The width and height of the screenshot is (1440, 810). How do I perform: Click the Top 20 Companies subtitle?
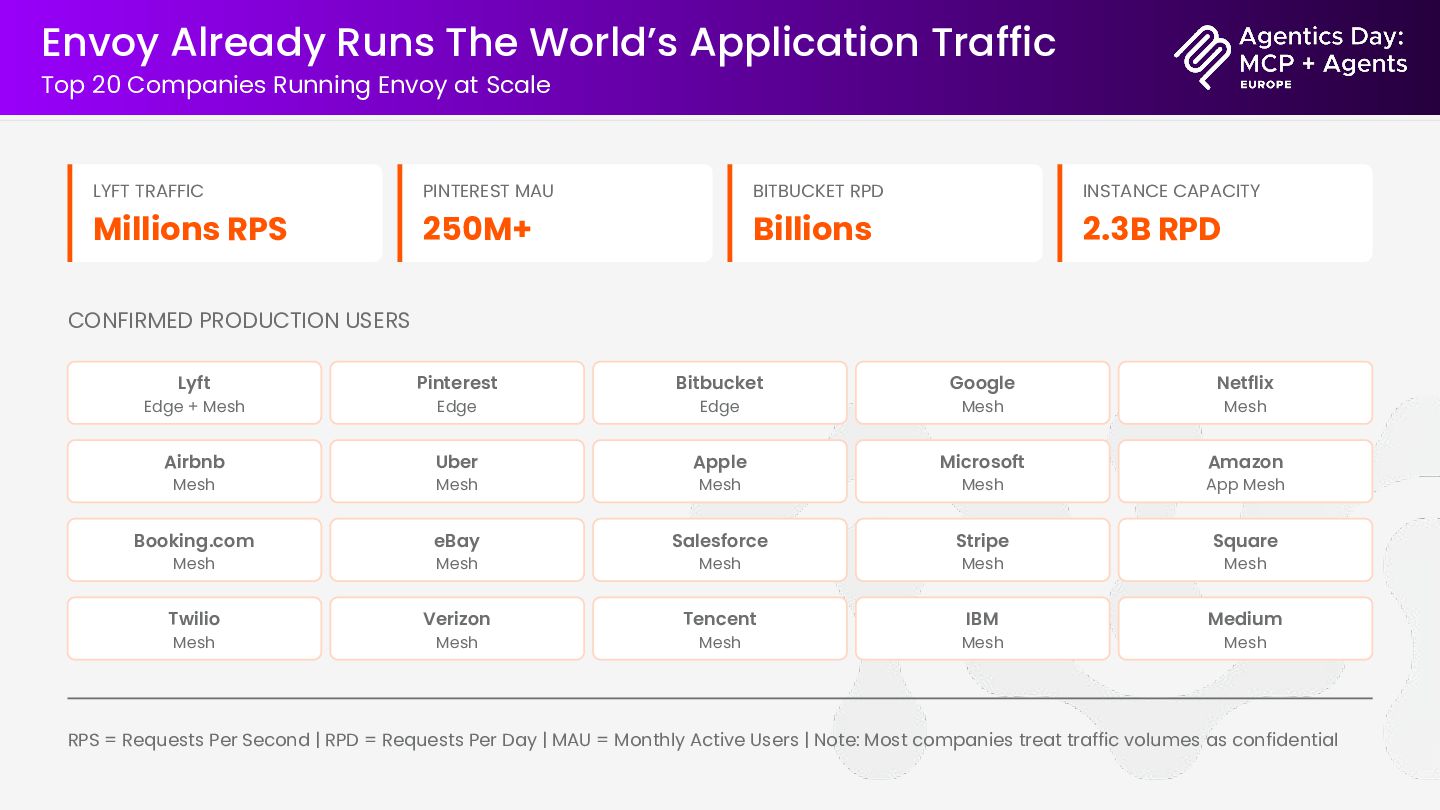(296, 85)
